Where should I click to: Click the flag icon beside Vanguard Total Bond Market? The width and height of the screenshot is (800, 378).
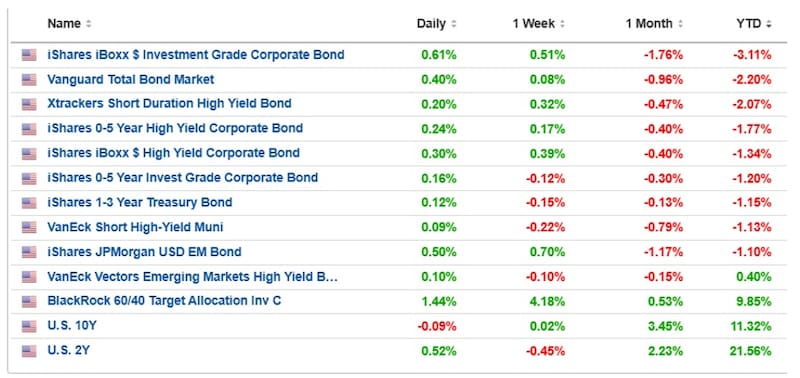[29, 80]
